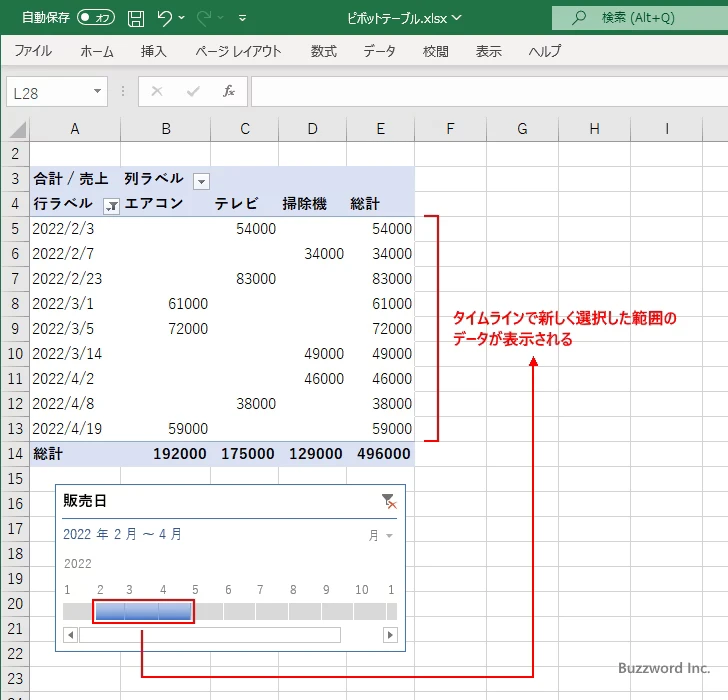Click the 合計 / 売上 cell
The image size is (728, 700).
(x=75, y=179)
